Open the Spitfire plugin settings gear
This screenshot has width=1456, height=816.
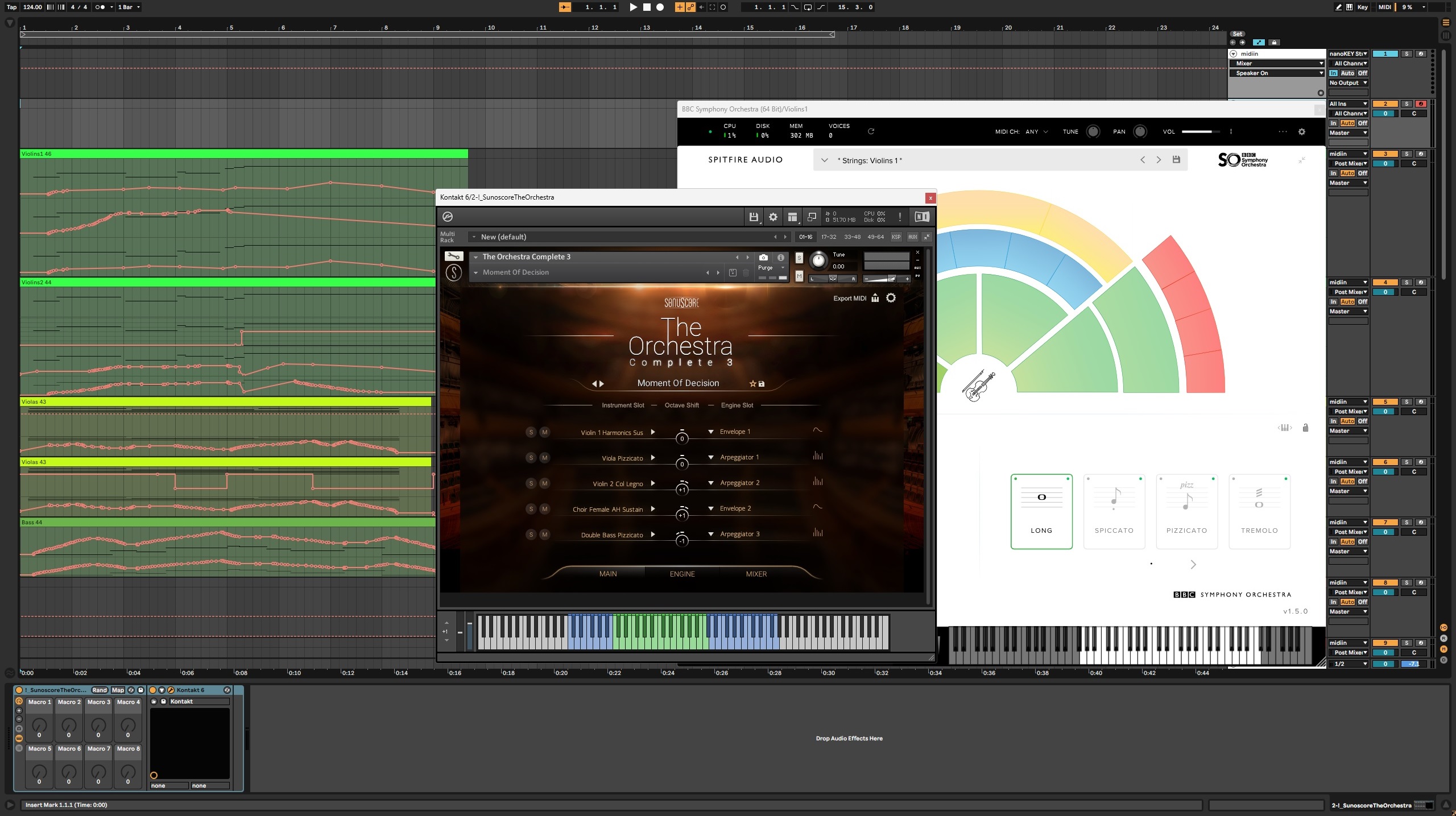[1301, 131]
